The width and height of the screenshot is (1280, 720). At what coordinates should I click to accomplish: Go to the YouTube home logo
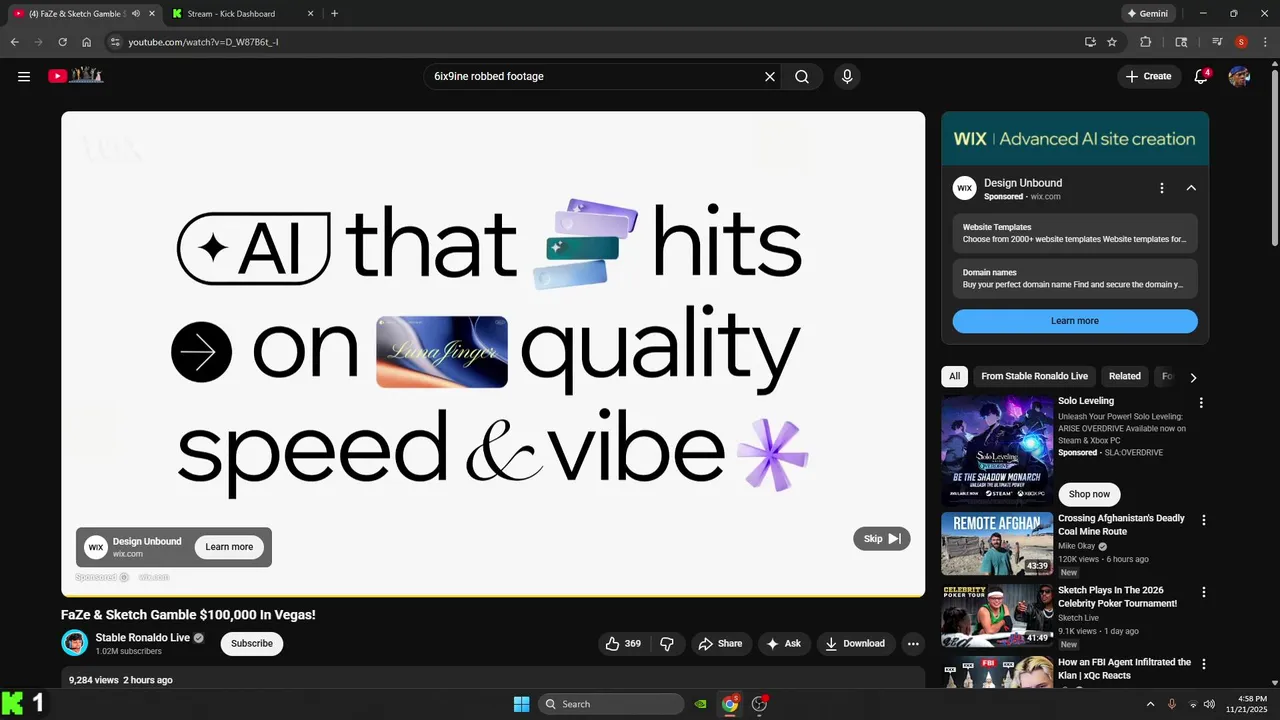tap(76, 76)
